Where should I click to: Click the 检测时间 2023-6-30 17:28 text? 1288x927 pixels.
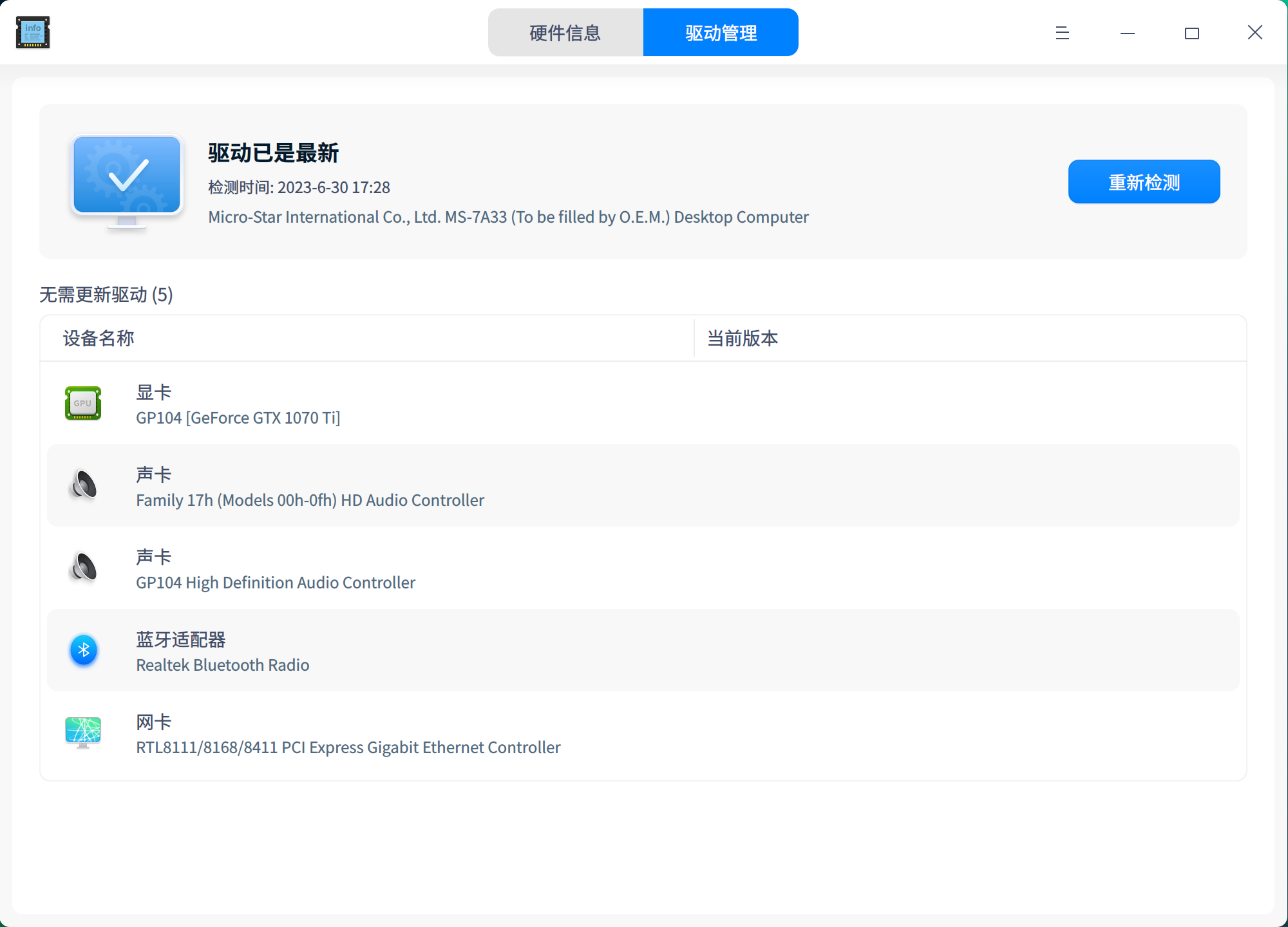coord(299,187)
